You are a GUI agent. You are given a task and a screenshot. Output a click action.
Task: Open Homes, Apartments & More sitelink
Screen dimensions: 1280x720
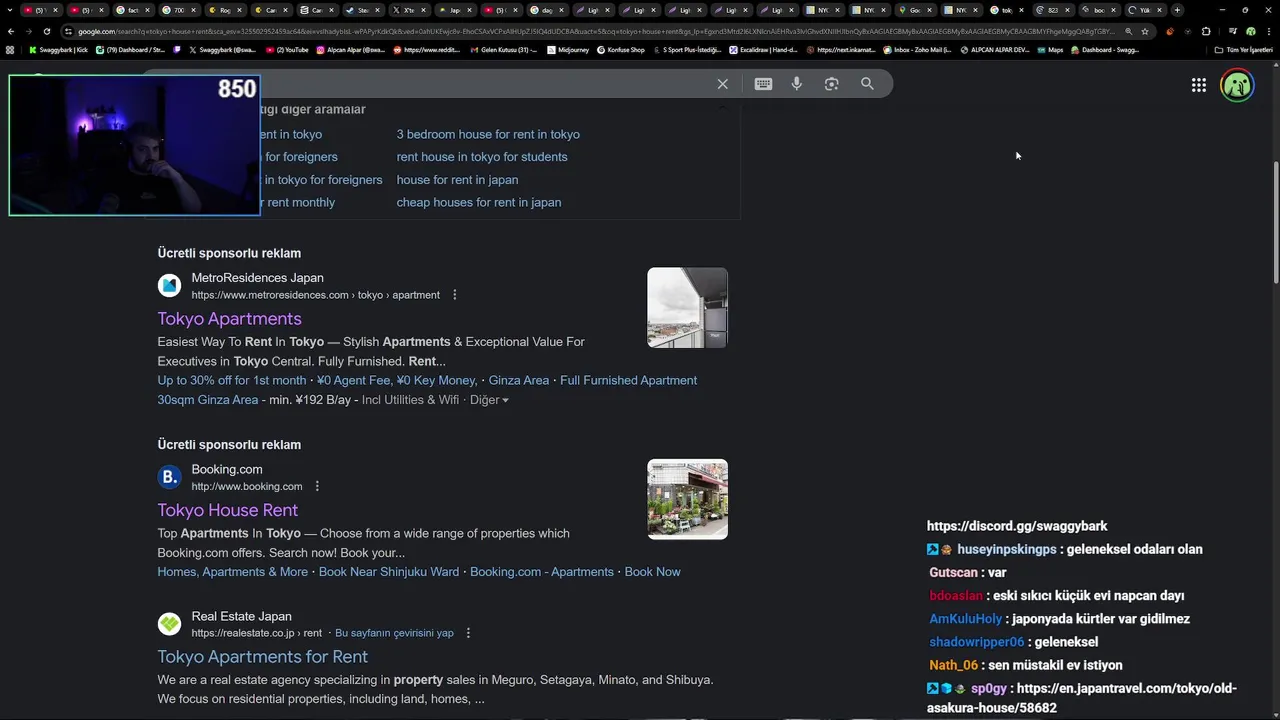(x=232, y=572)
